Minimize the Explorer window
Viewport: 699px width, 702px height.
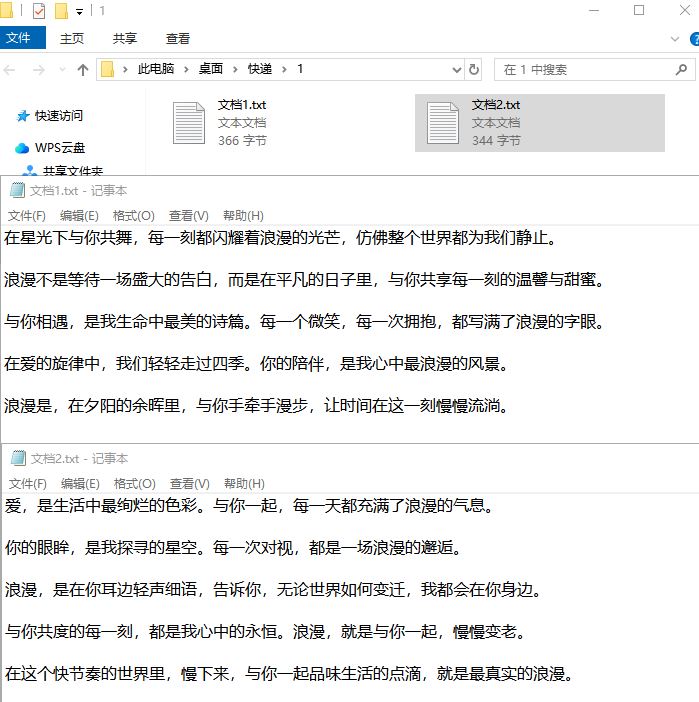tap(594, 10)
